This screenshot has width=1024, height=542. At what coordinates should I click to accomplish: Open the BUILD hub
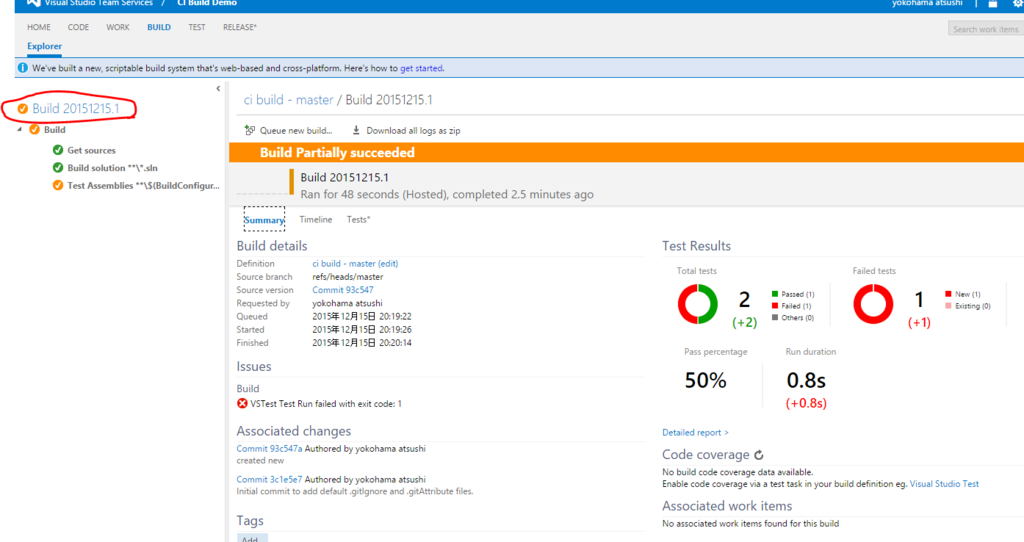pos(159,27)
